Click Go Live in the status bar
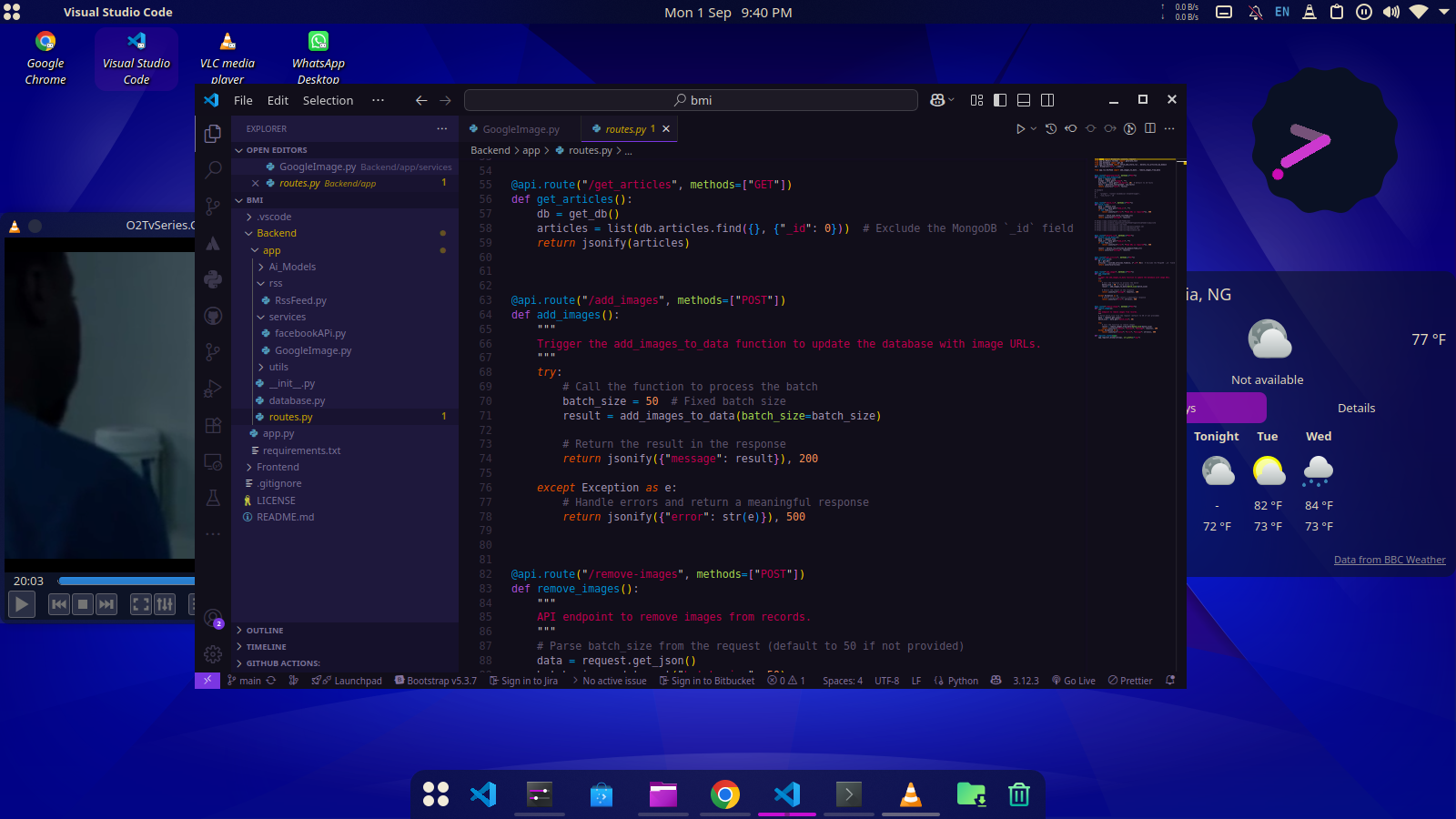The height and width of the screenshot is (819, 1456). pos(1074,681)
